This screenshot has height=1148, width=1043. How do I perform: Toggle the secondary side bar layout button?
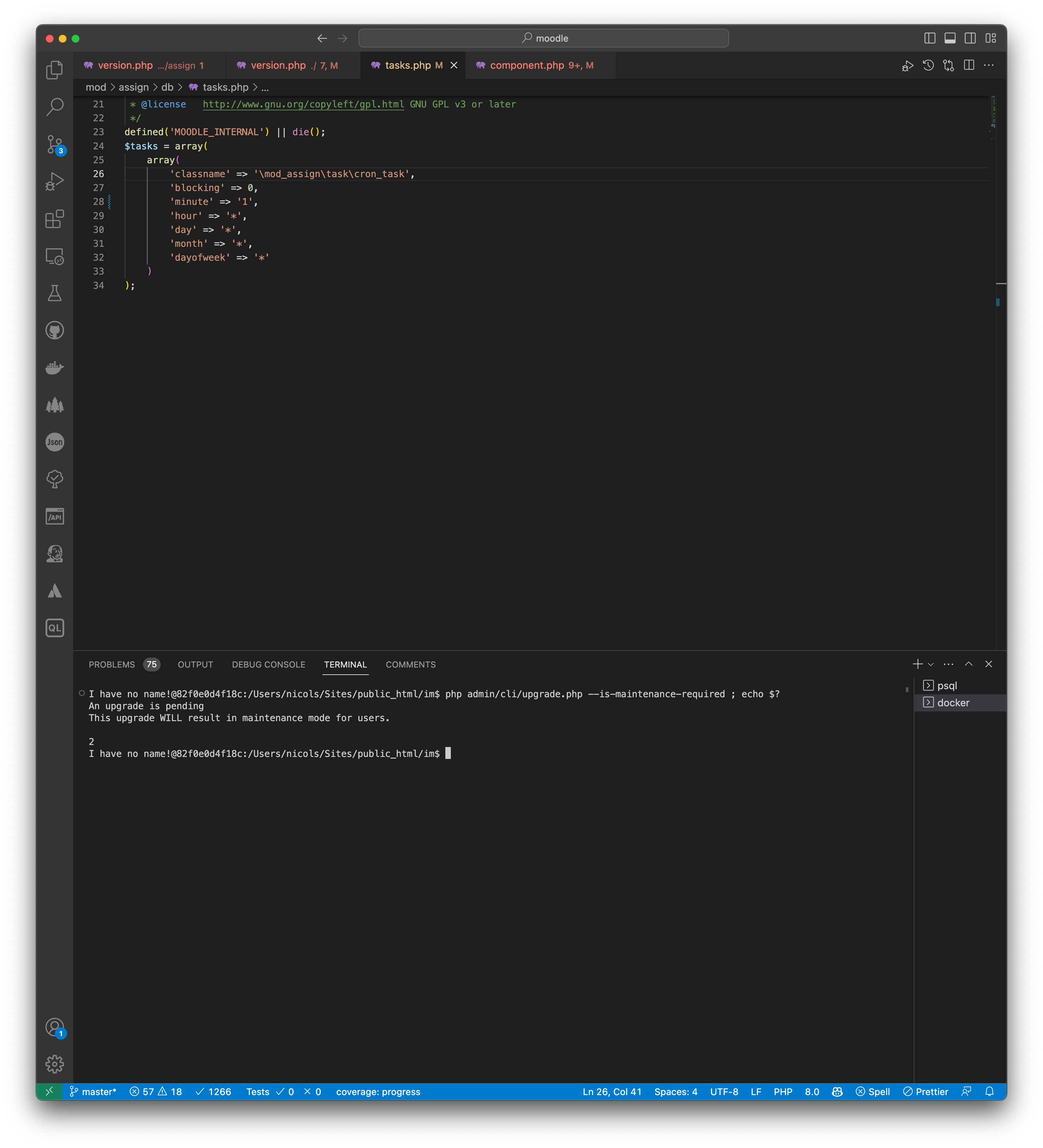coord(970,38)
